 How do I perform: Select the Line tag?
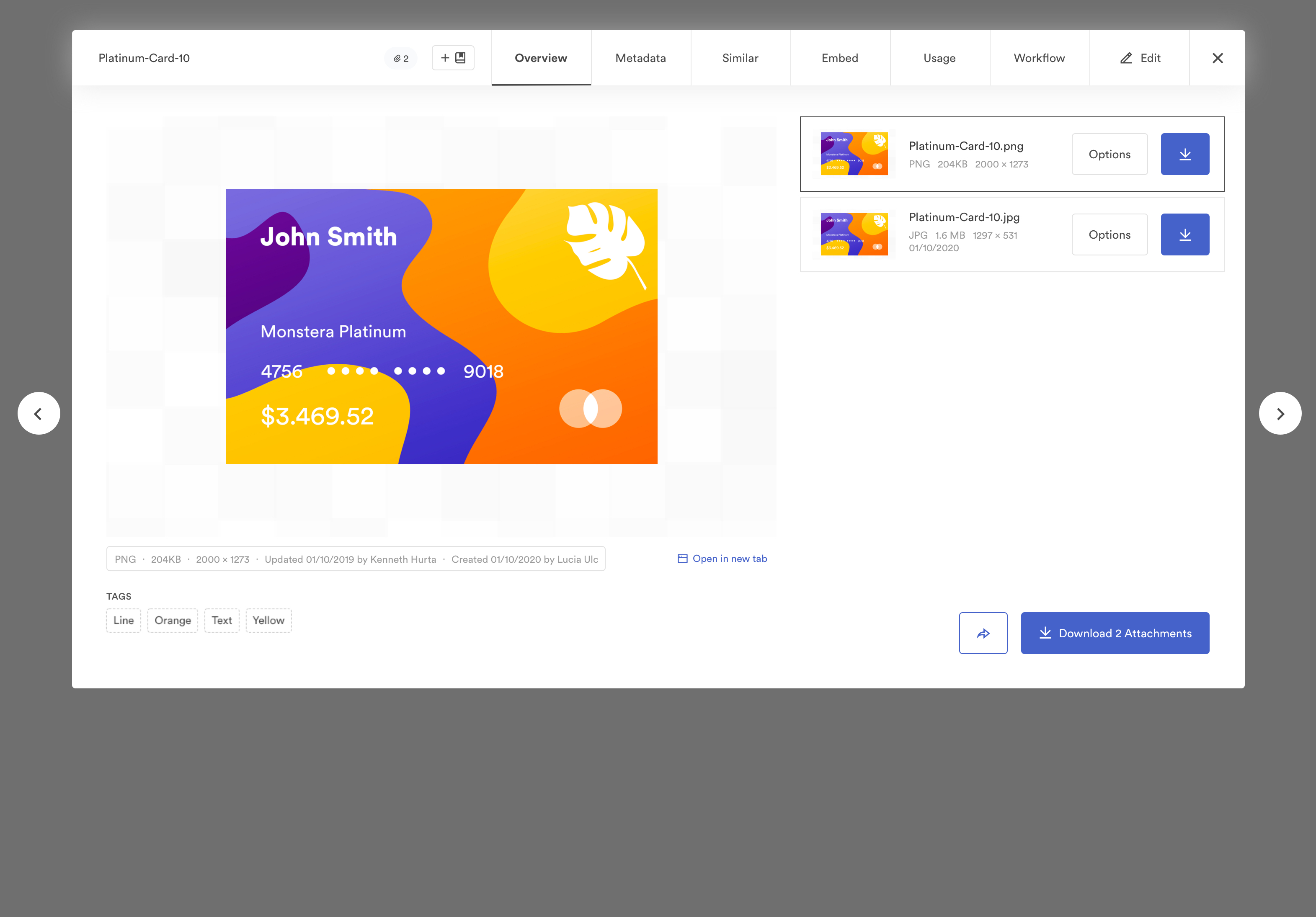[123, 620]
